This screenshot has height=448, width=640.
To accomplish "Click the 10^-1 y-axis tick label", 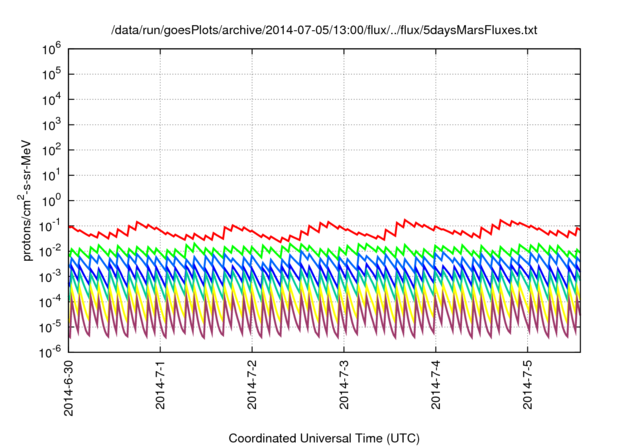I will 51,226.
